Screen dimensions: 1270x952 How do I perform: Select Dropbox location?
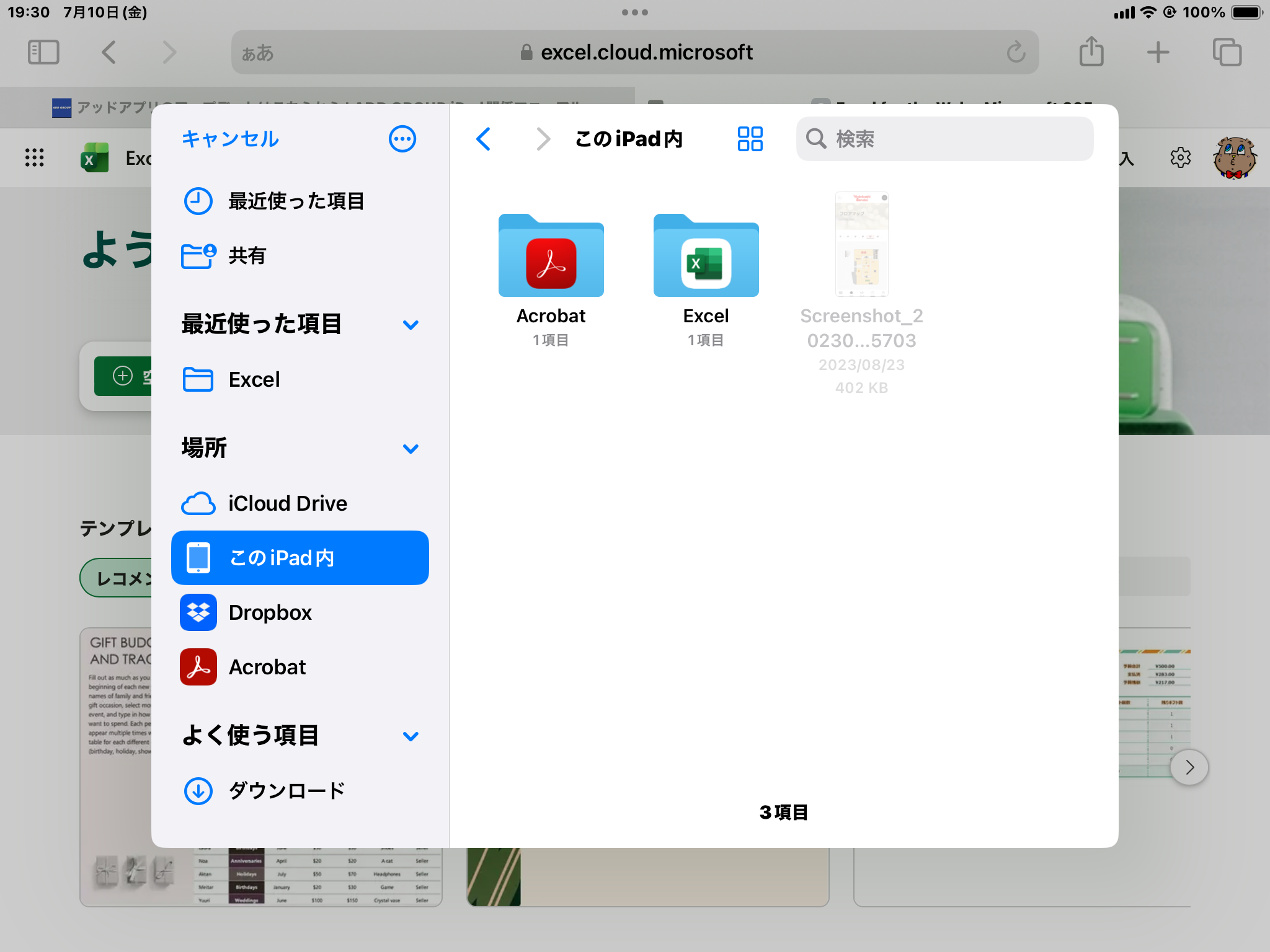coord(300,612)
